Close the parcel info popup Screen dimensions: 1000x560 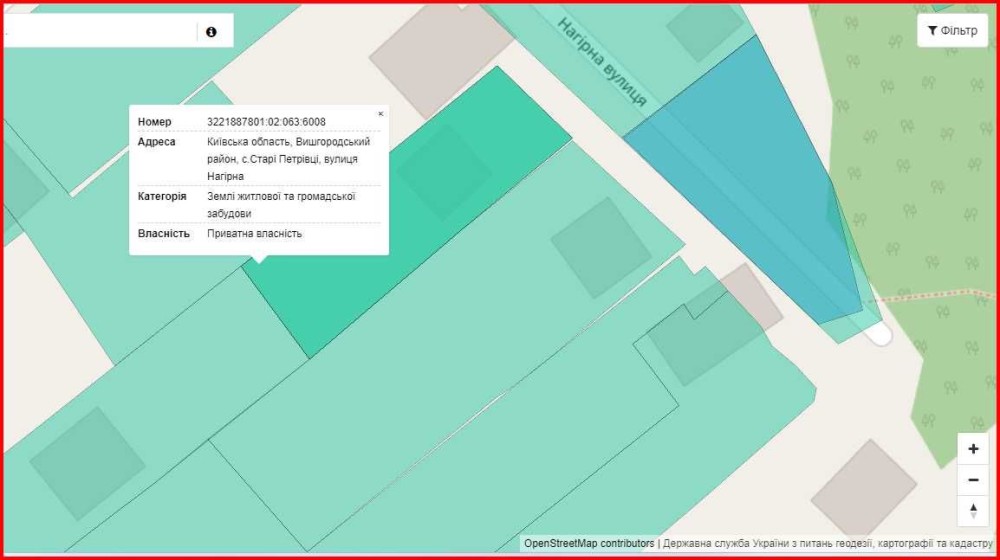point(380,114)
